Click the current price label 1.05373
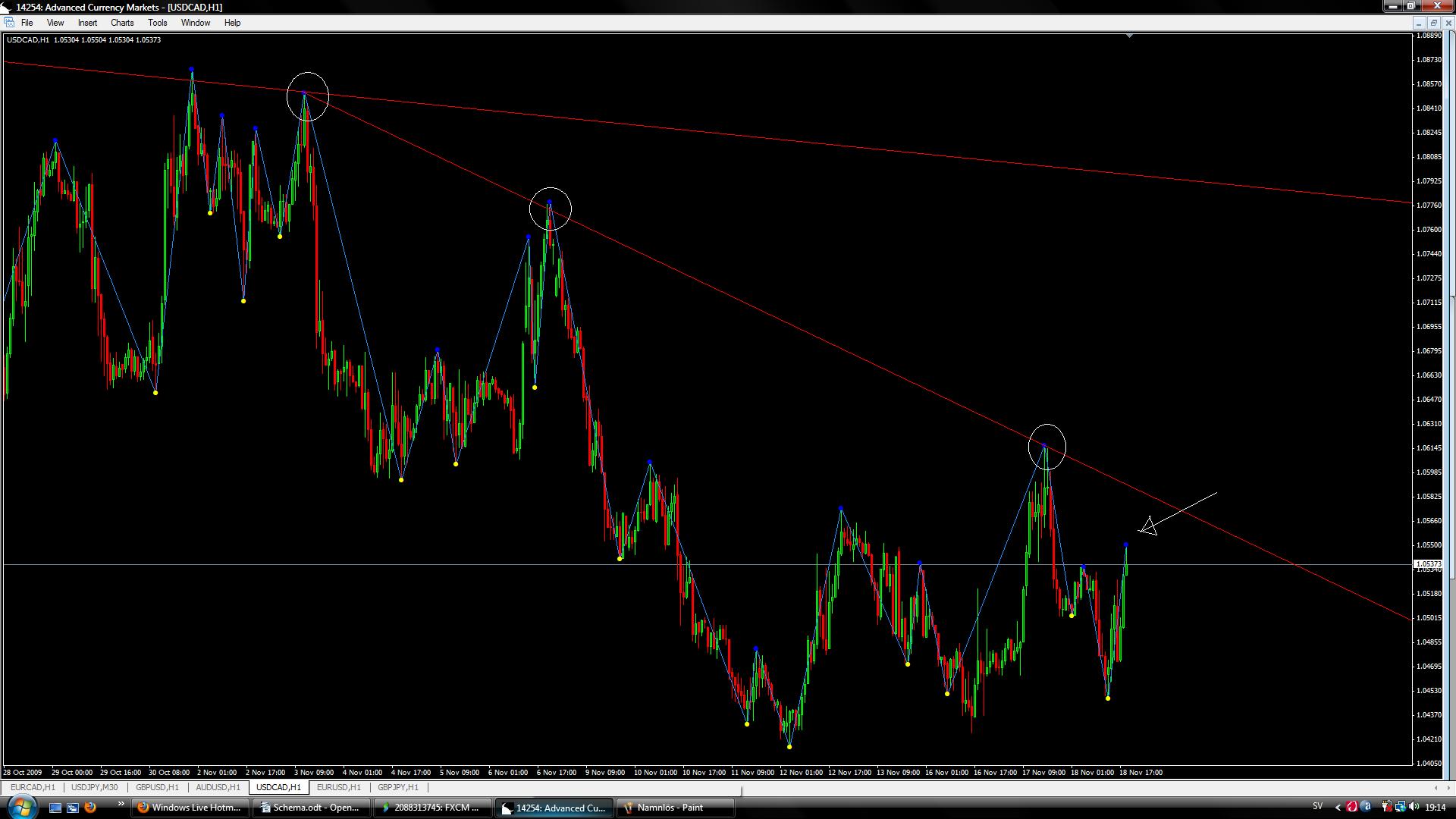The width and height of the screenshot is (1456, 819). click(x=1429, y=564)
